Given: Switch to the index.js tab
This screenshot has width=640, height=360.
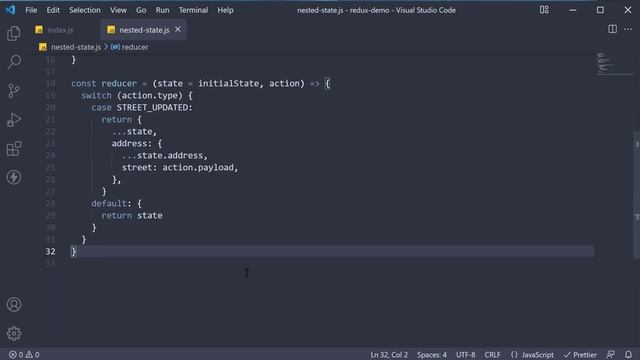Looking at the screenshot, I should point(60,30).
